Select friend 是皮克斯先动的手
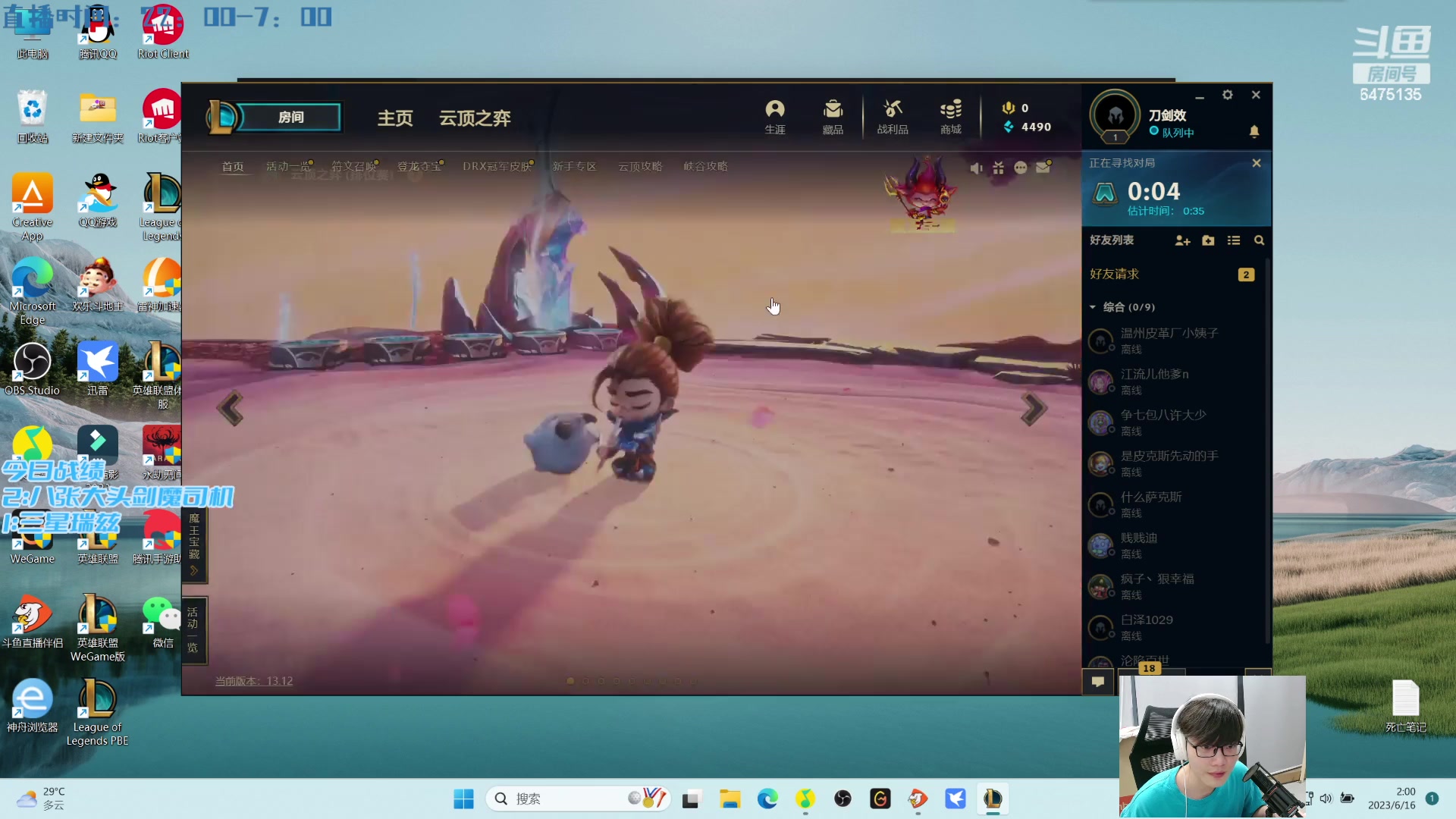1456x819 pixels. point(1172,463)
